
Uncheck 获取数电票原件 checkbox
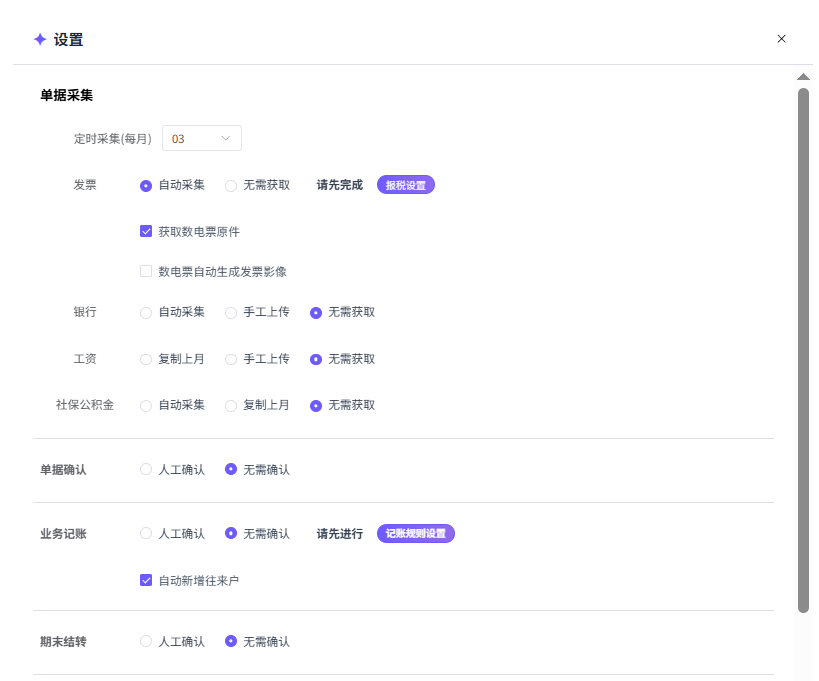pyautogui.click(x=146, y=231)
